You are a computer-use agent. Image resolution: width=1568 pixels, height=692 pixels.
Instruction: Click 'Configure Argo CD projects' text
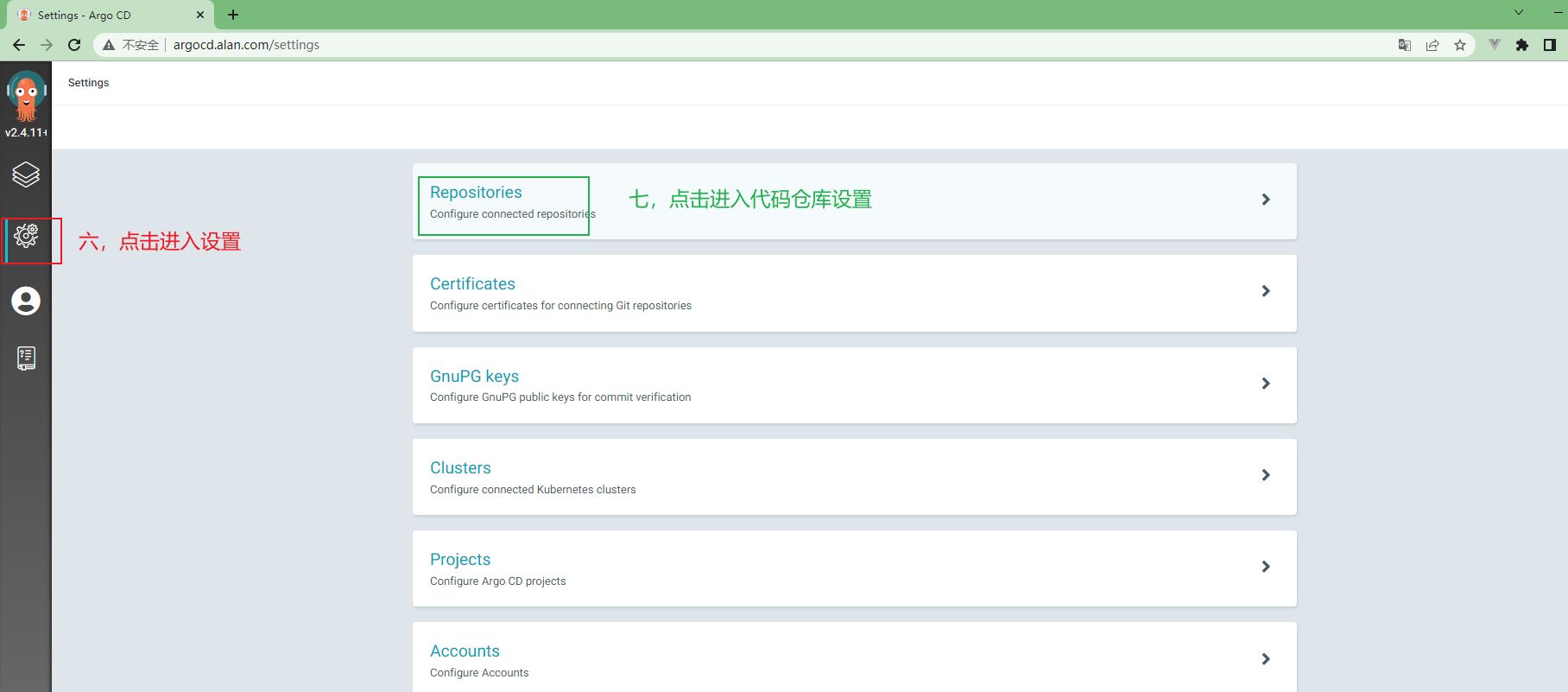(x=497, y=581)
